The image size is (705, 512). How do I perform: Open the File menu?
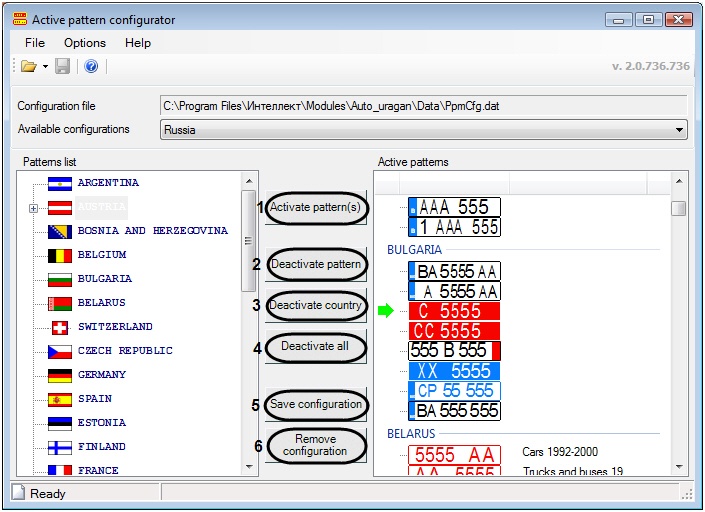[x=34, y=43]
